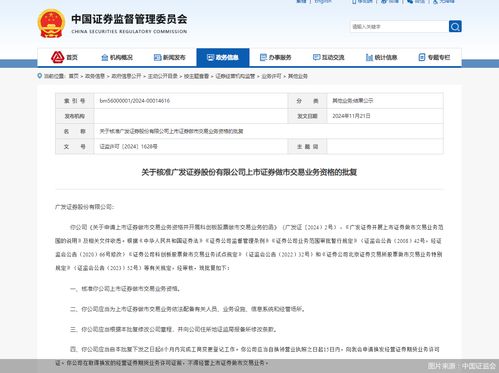The width and height of the screenshot is (499, 373).
Task: Click the salutation 广发证券股份有限公司:
Action: click(x=84, y=207)
